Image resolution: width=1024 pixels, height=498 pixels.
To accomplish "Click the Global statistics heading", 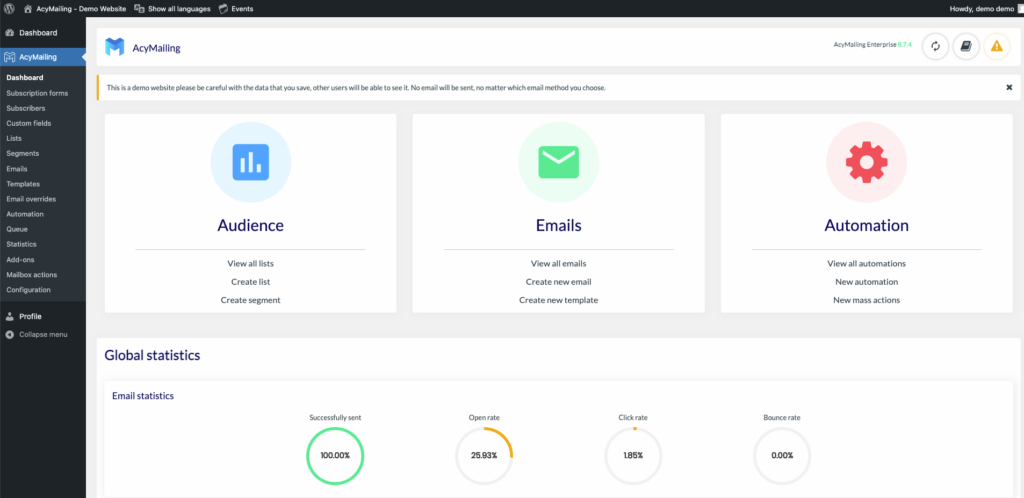I will point(152,356).
